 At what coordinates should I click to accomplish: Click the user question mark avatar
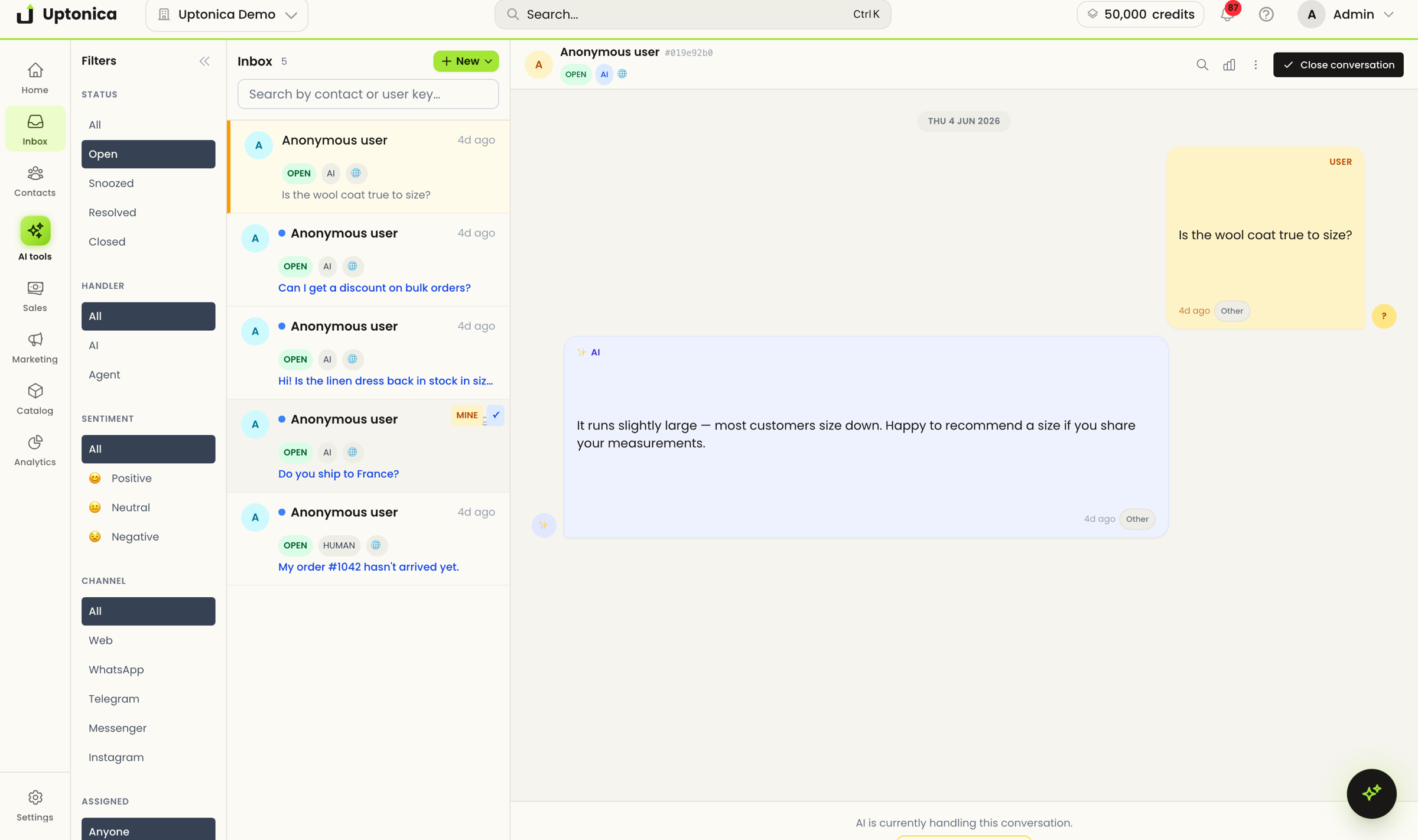tap(1384, 316)
